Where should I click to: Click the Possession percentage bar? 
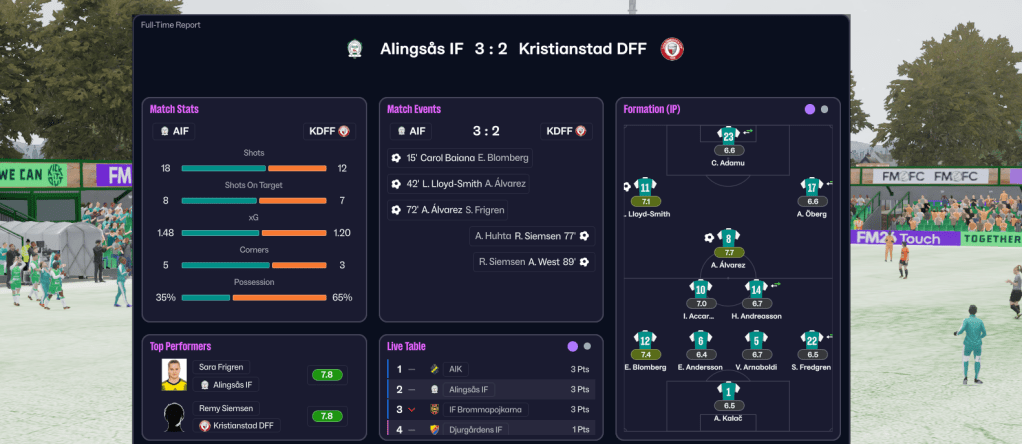click(x=253, y=297)
